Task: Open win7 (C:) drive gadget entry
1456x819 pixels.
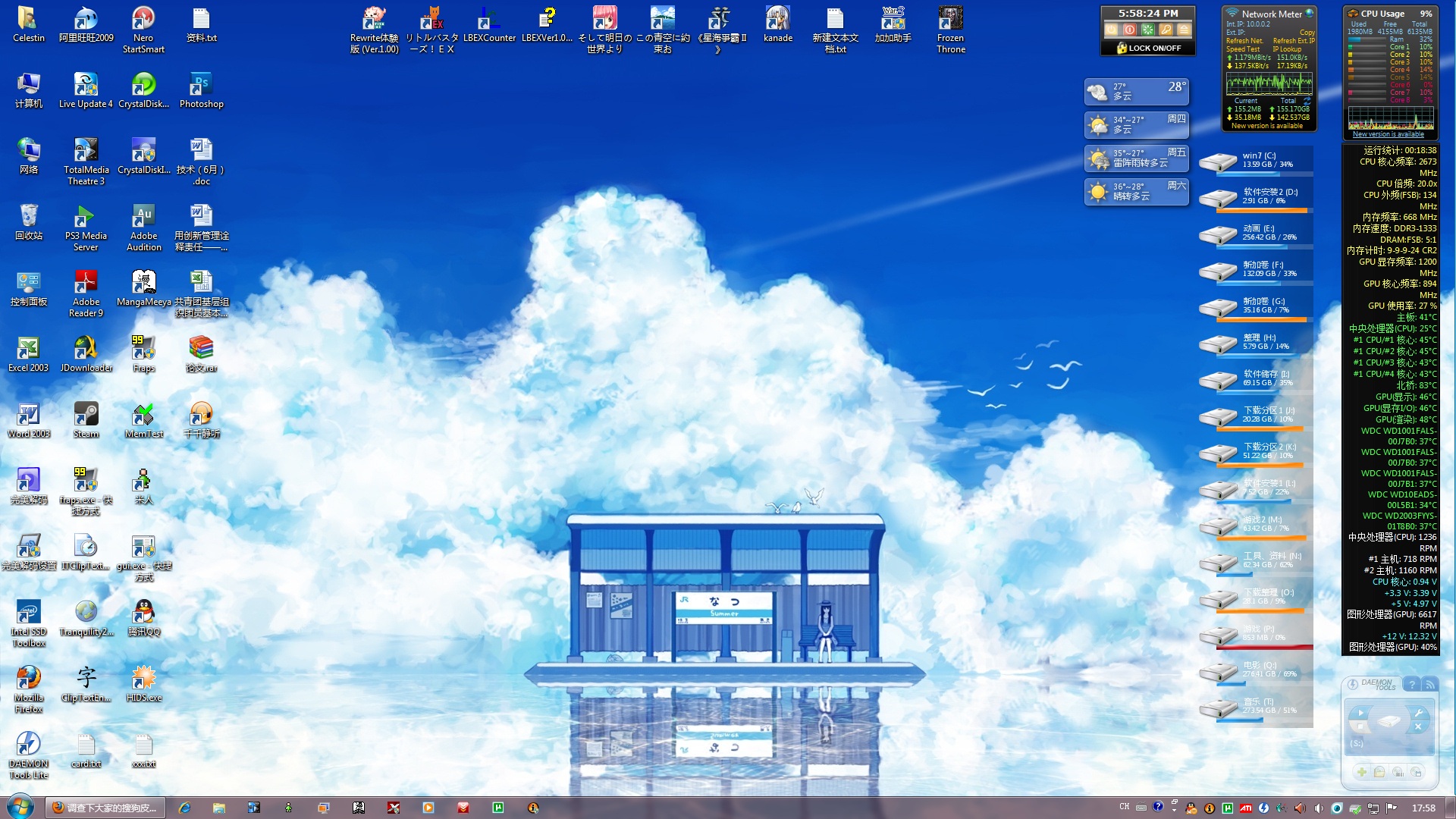Action: (1255, 160)
